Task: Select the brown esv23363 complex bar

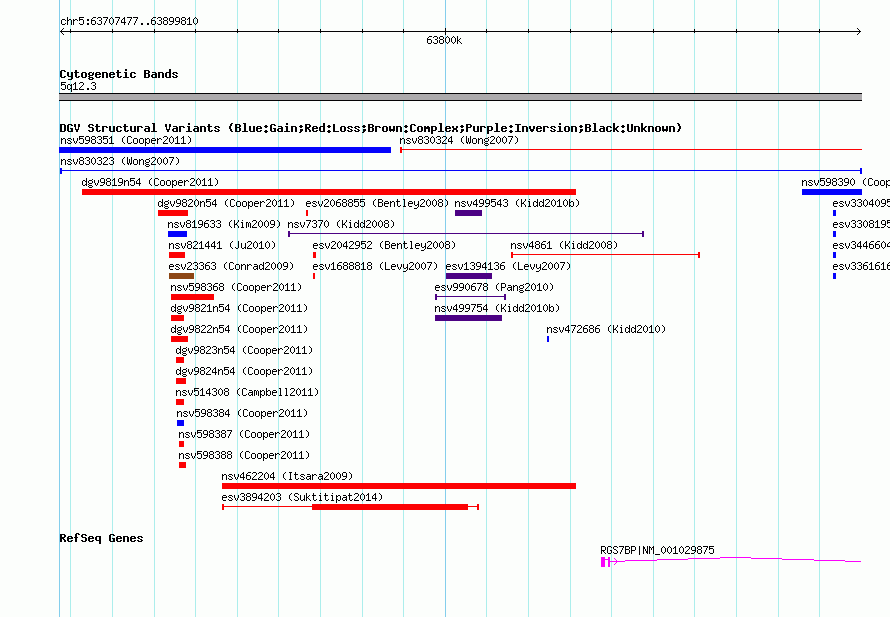Action: tap(181, 276)
